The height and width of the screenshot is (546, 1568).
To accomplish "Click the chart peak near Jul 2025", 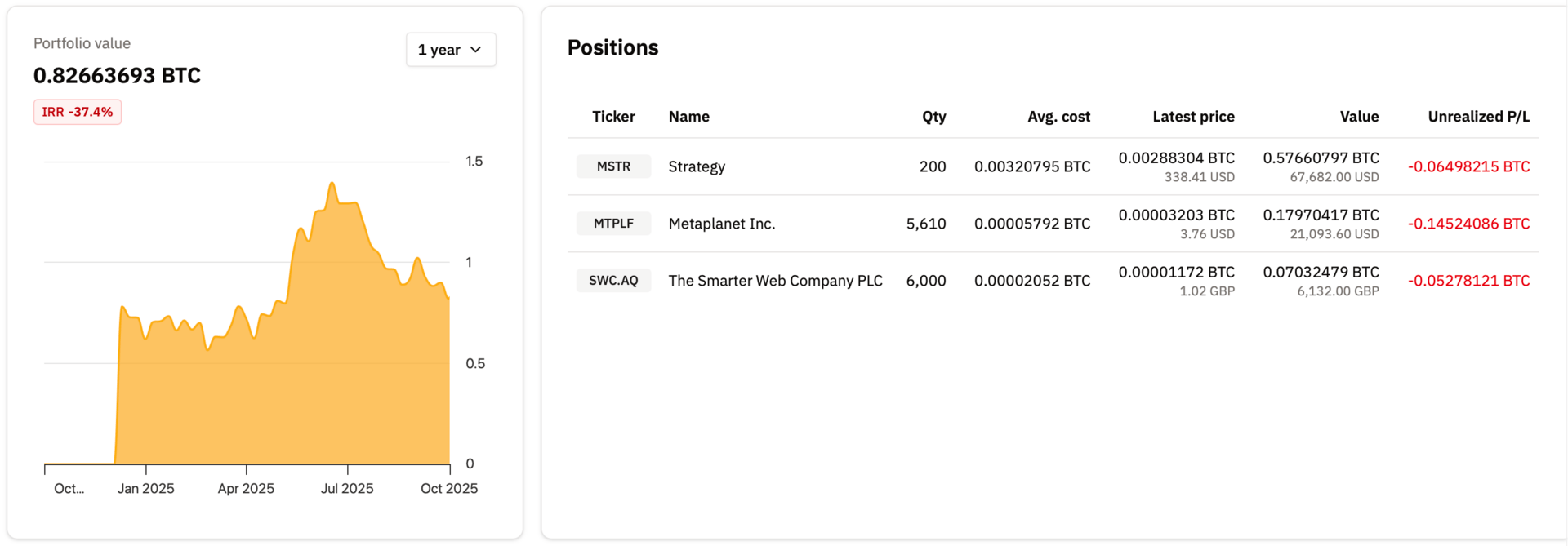I will [332, 184].
